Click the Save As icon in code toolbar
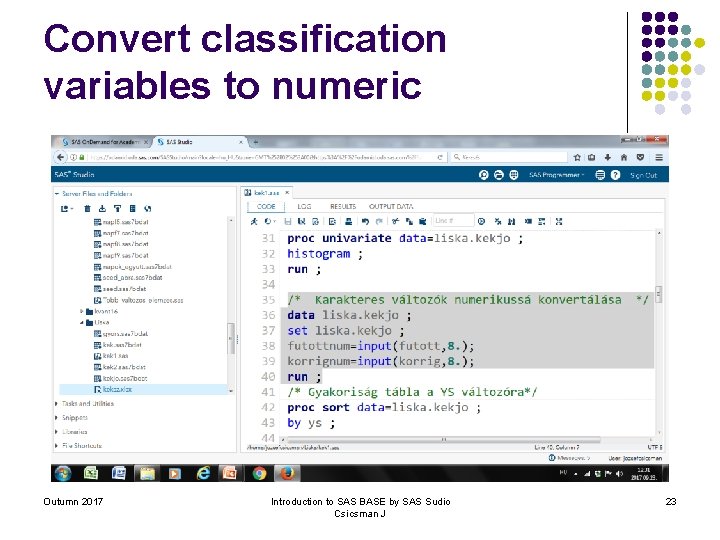720x540 pixels. point(302,221)
